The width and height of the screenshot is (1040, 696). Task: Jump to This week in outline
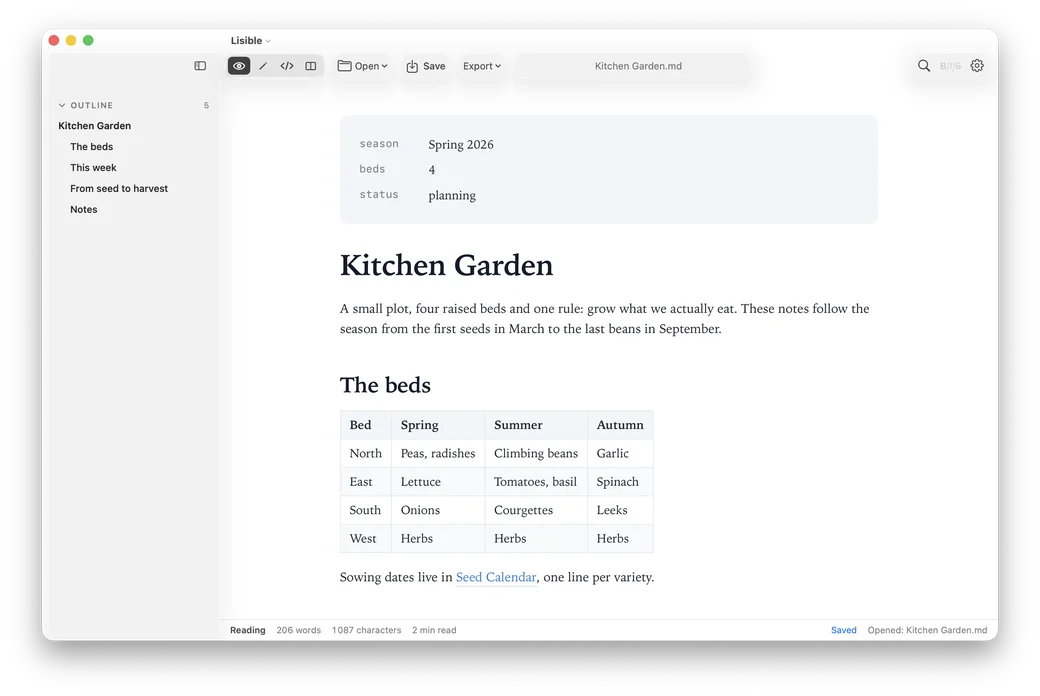point(93,167)
